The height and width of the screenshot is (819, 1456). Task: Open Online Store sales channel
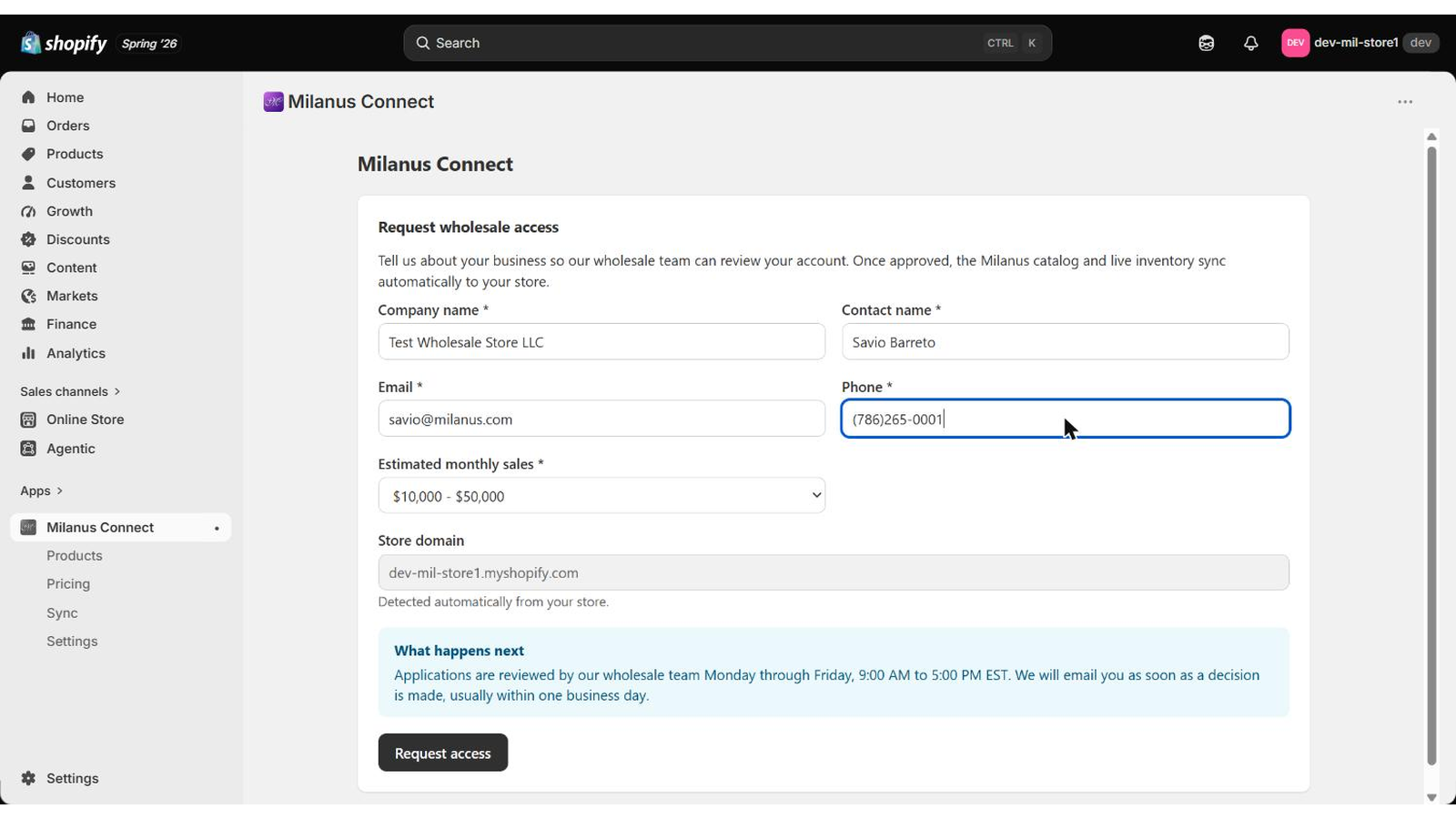pos(85,420)
